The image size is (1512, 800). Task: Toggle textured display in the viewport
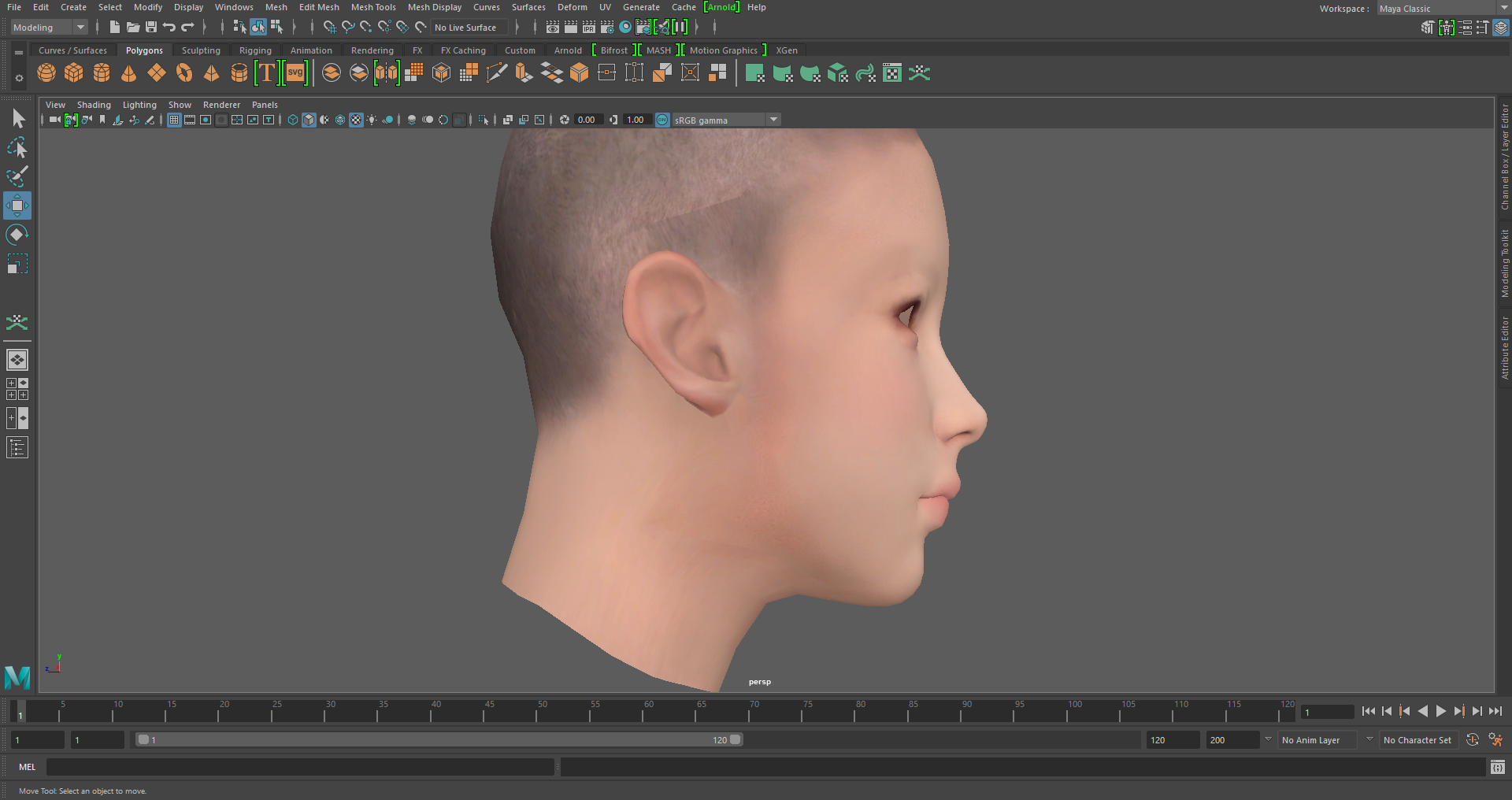click(x=356, y=120)
